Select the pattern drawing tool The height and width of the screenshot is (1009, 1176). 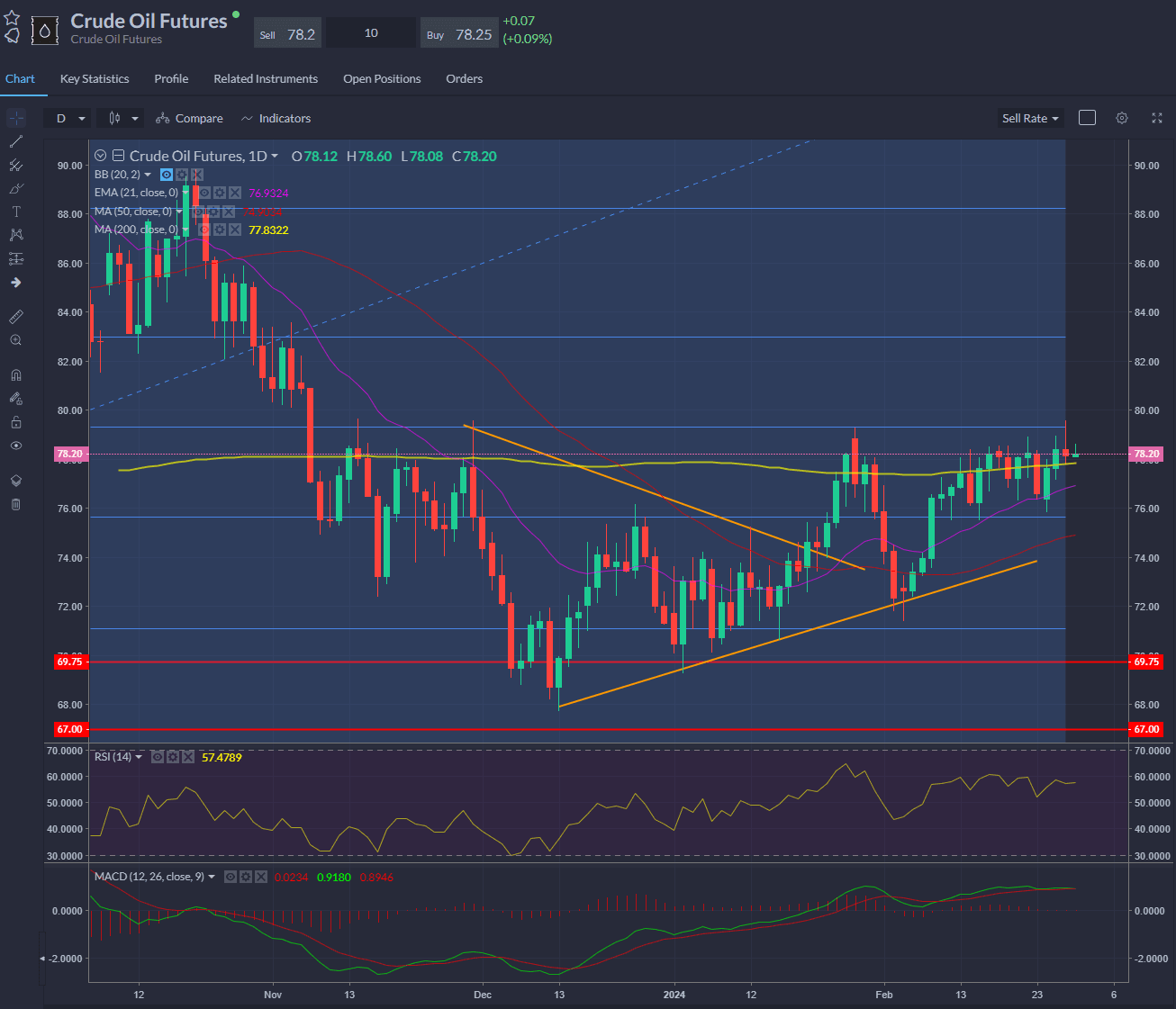(x=16, y=235)
